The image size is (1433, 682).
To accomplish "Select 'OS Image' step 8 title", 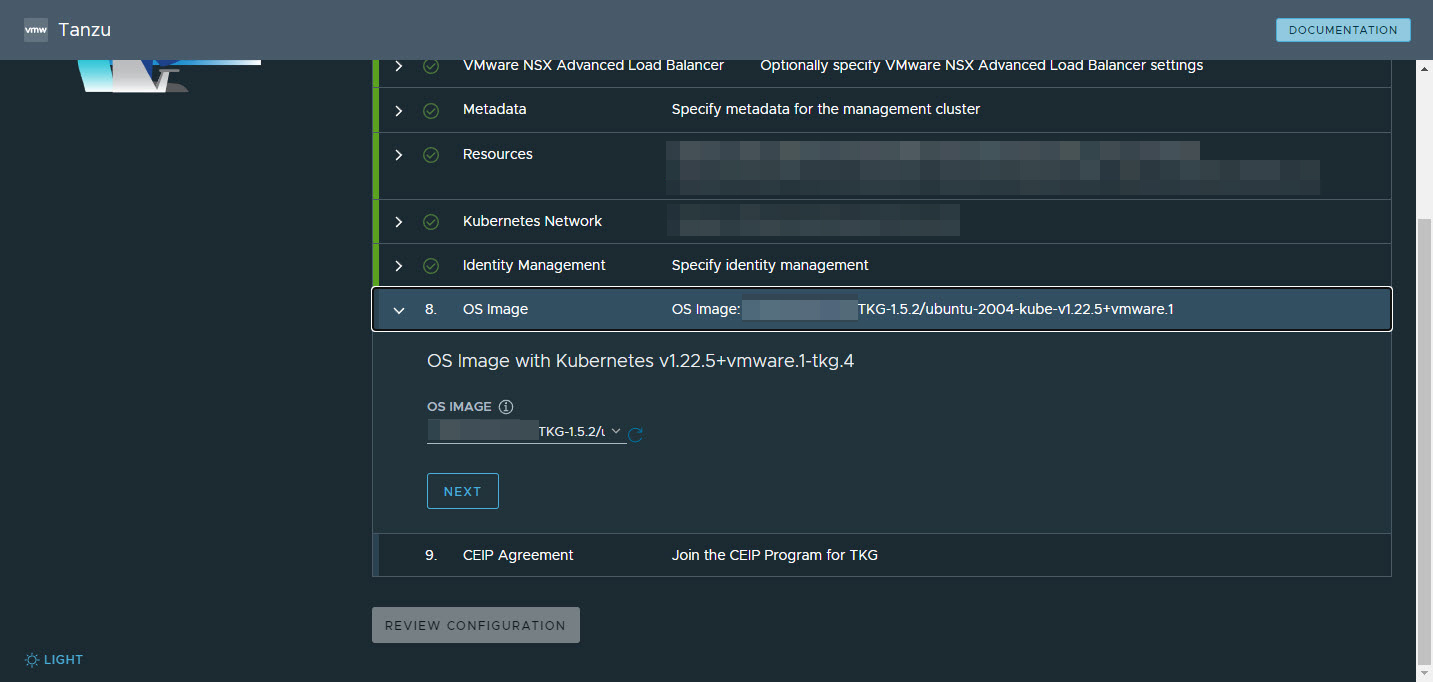I will (495, 309).
